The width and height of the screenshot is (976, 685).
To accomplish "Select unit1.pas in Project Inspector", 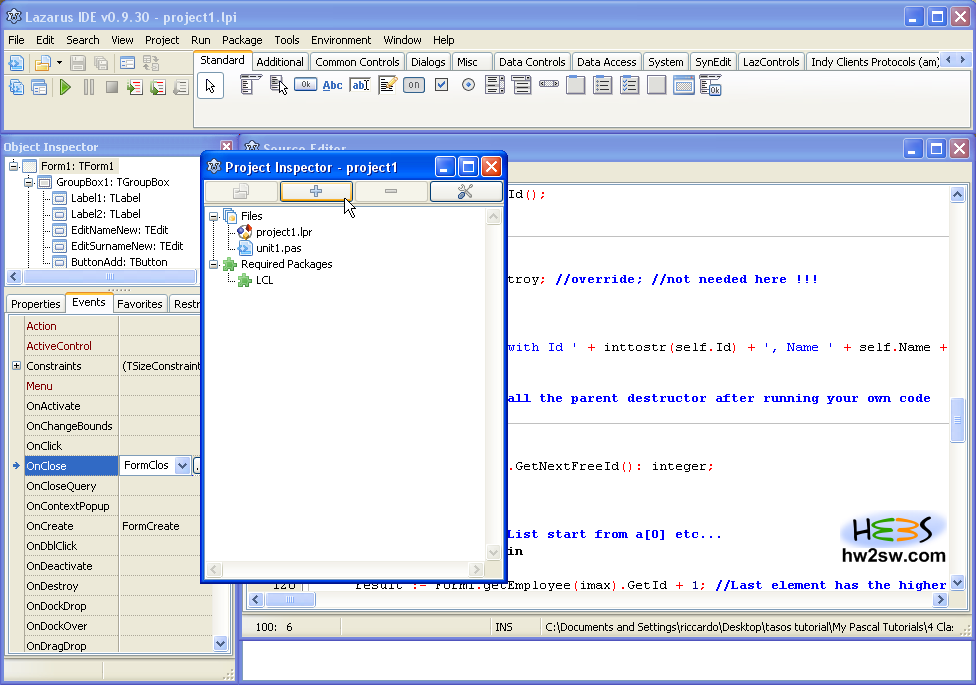I will [x=278, y=248].
